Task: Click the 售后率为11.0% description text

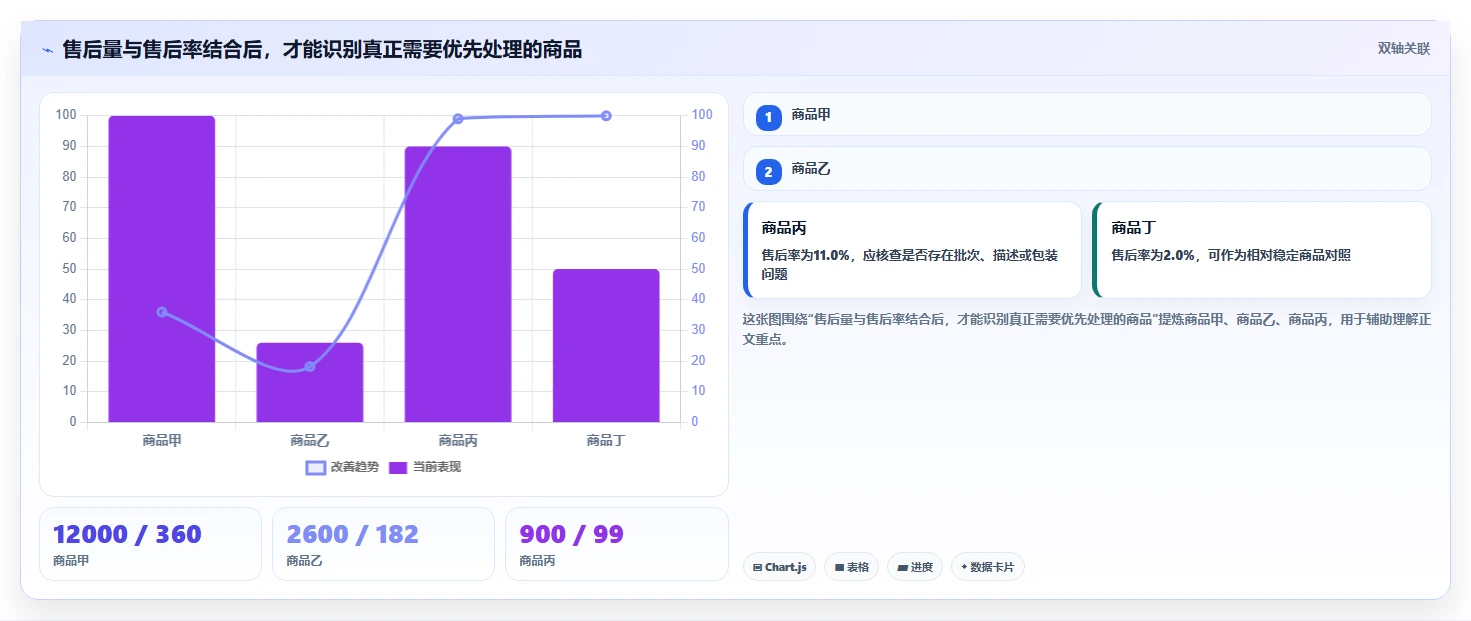Action: coord(910,265)
